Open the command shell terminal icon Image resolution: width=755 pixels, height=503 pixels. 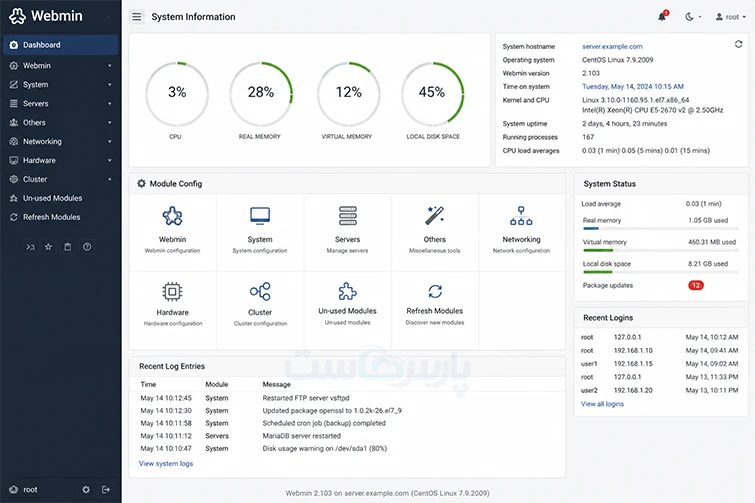[30, 247]
